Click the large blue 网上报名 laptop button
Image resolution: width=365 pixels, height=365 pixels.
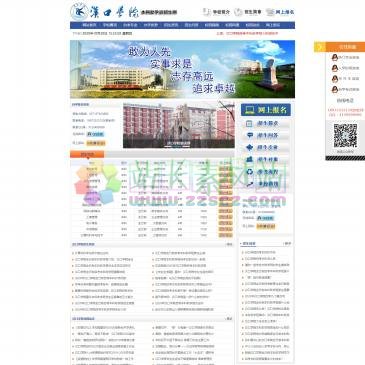click(x=266, y=110)
